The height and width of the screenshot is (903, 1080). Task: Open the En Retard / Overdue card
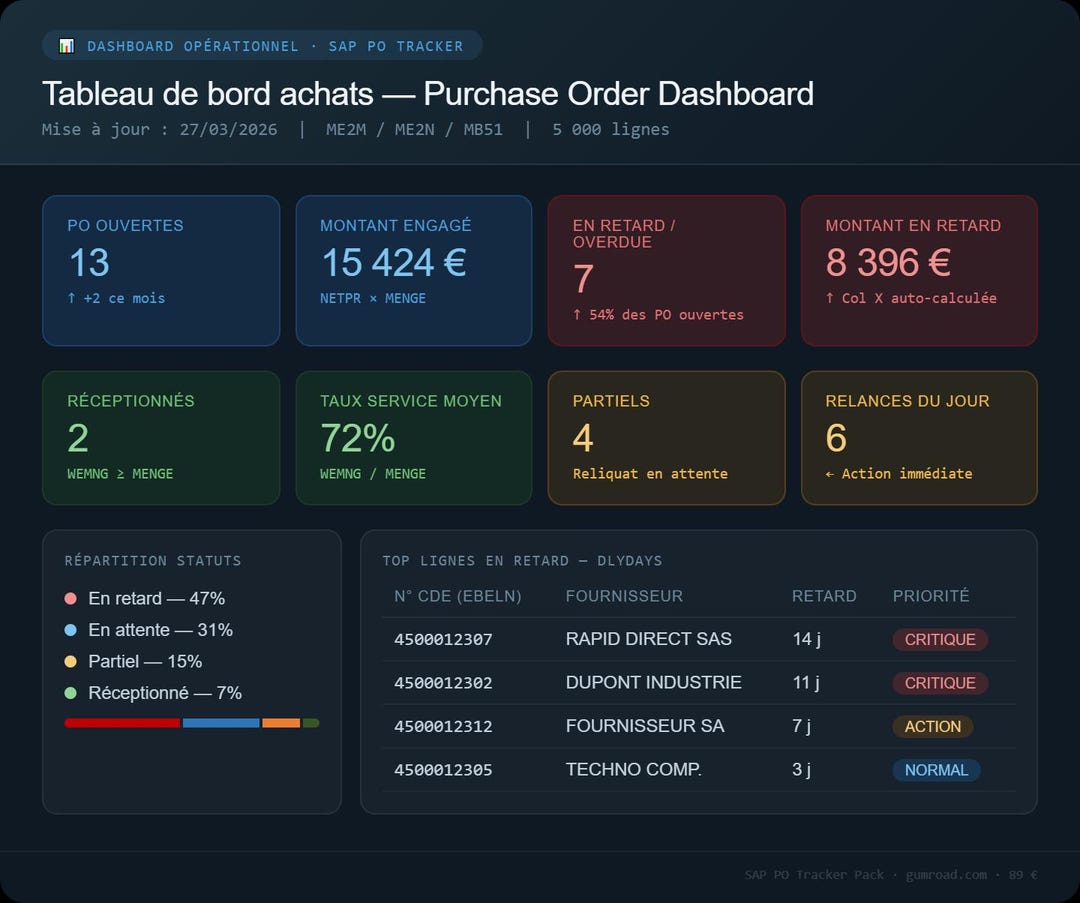click(x=667, y=271)
